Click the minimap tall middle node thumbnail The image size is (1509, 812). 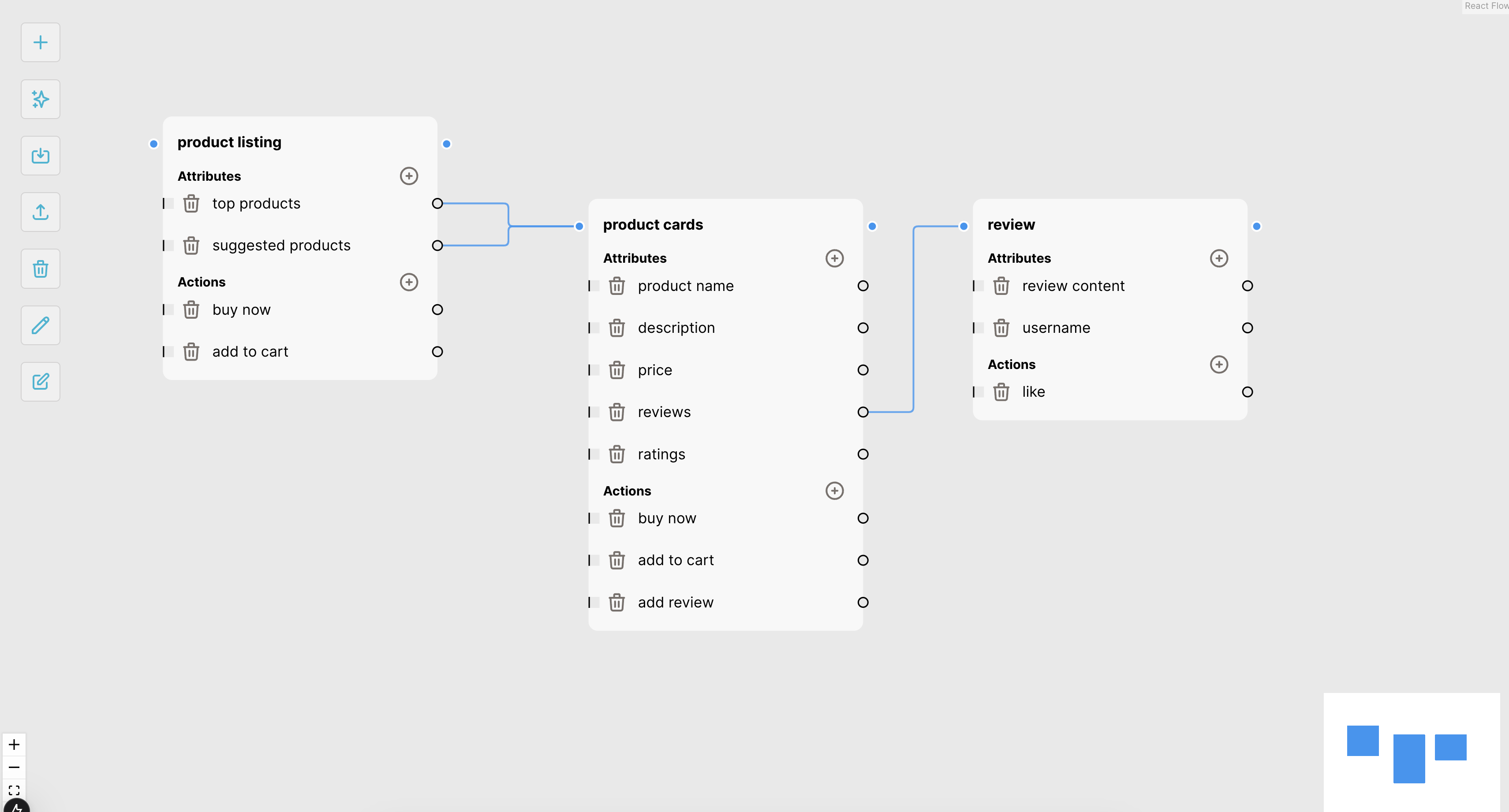[1408, 758]
